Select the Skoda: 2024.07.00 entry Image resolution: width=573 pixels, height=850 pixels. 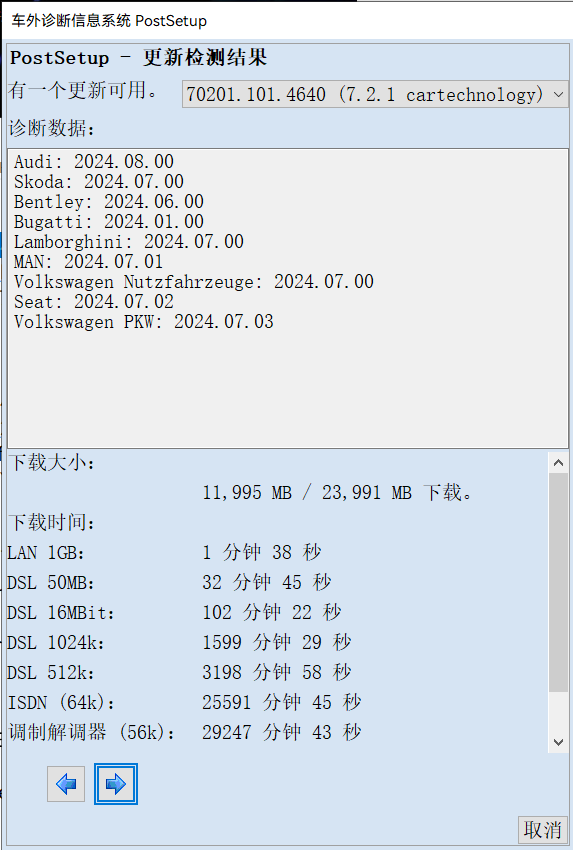click(99, 182)
